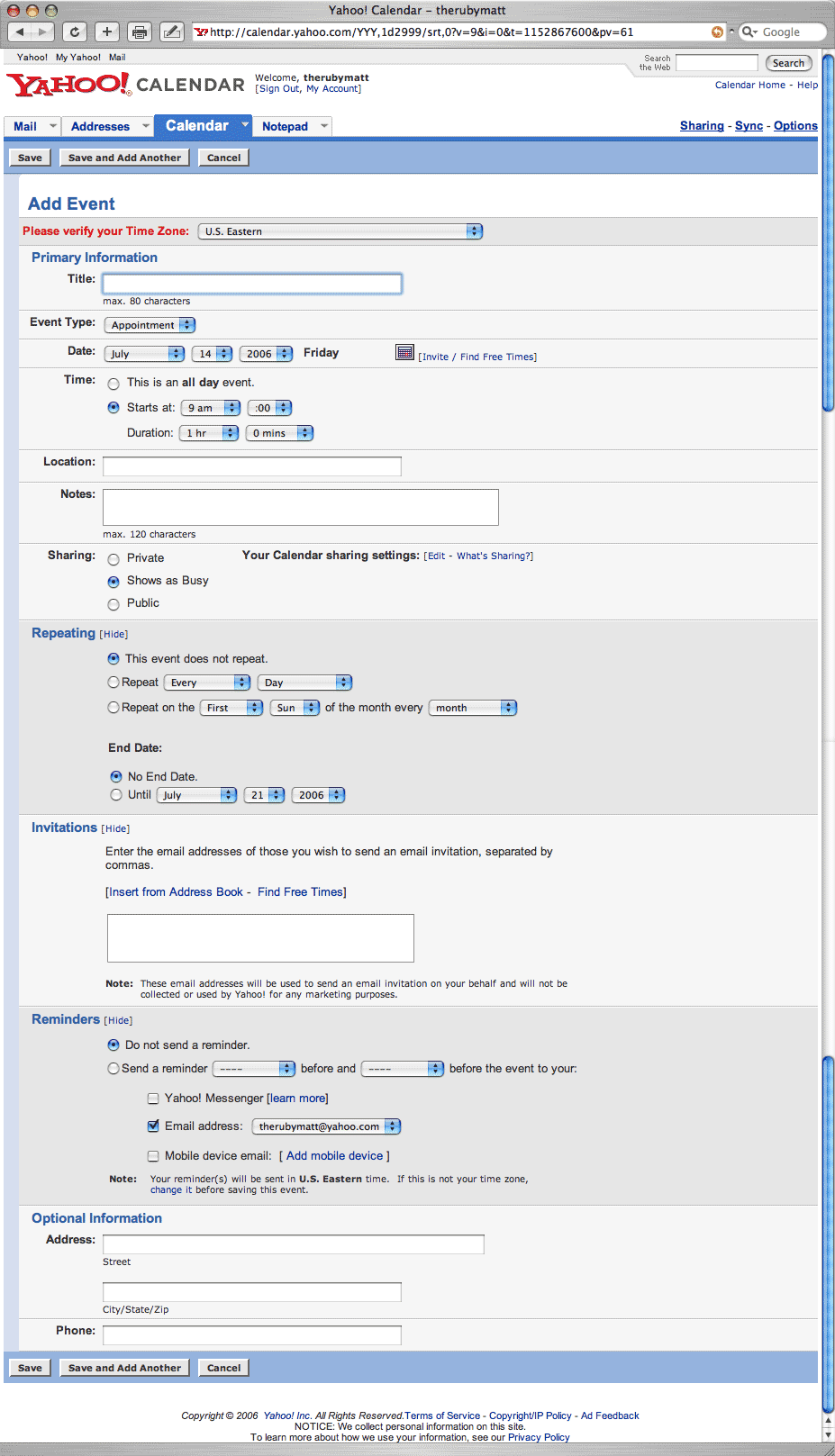The width and height of the screenshot is (835, 1456).
Task: Click the Notes text area
Action: coord(301,507)
